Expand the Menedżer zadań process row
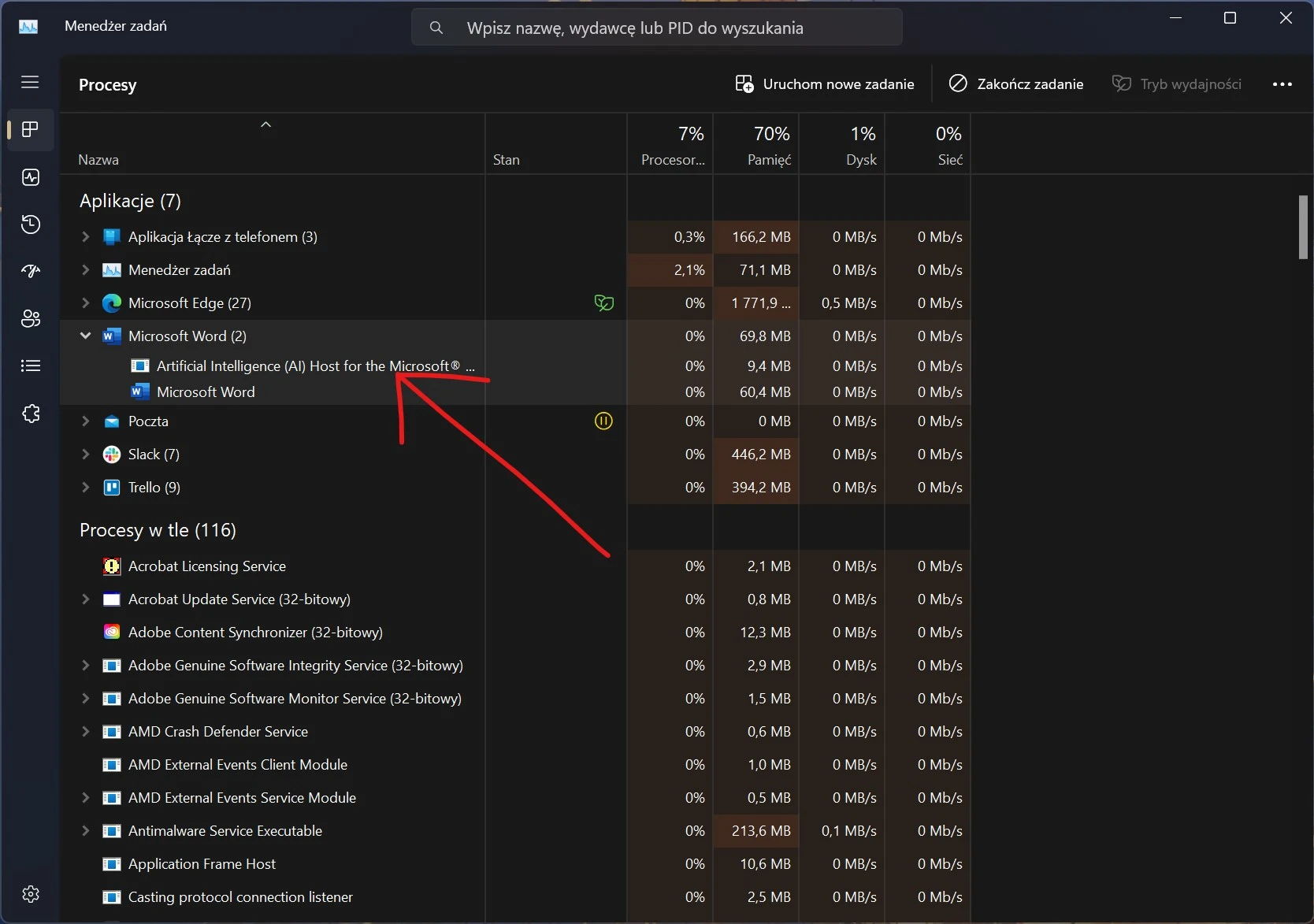Image resolution: width=1314 pixels, height=924 pixels. [85, 269]
